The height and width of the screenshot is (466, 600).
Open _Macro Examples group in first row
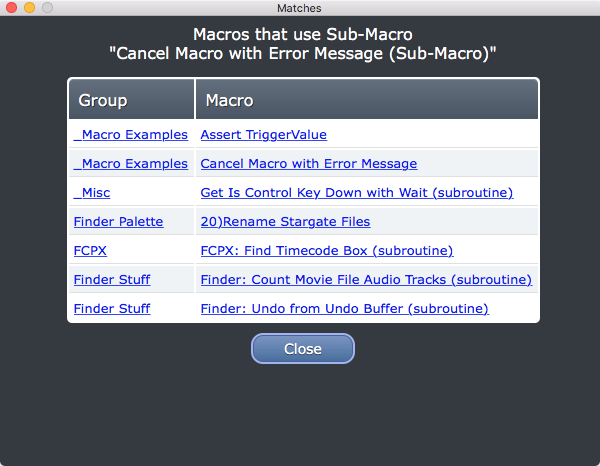coord(131,135)
